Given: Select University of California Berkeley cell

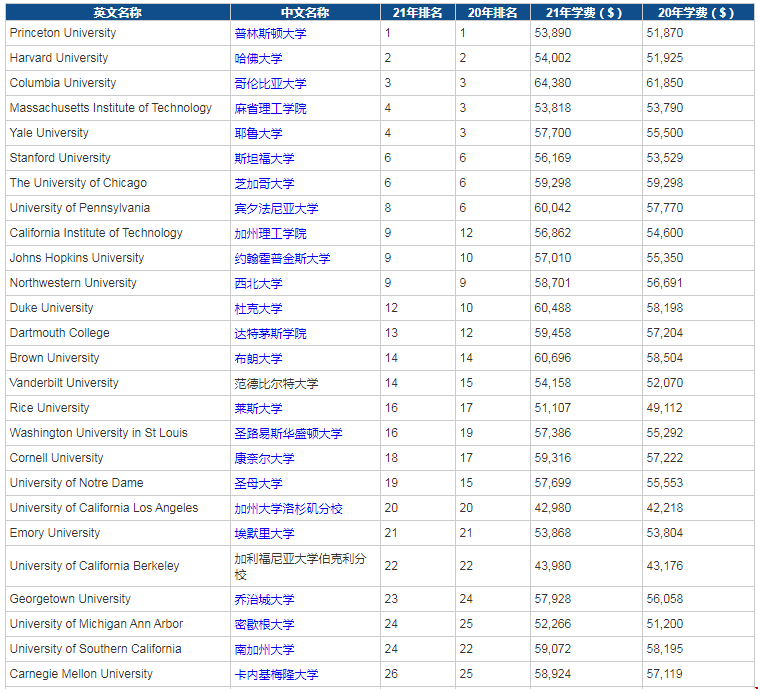Looking at the screenshot, I should click(118, 566).
